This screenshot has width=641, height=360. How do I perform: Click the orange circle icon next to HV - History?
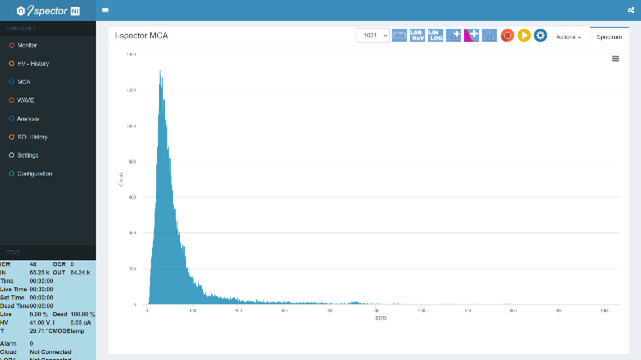tap(11, 64)
